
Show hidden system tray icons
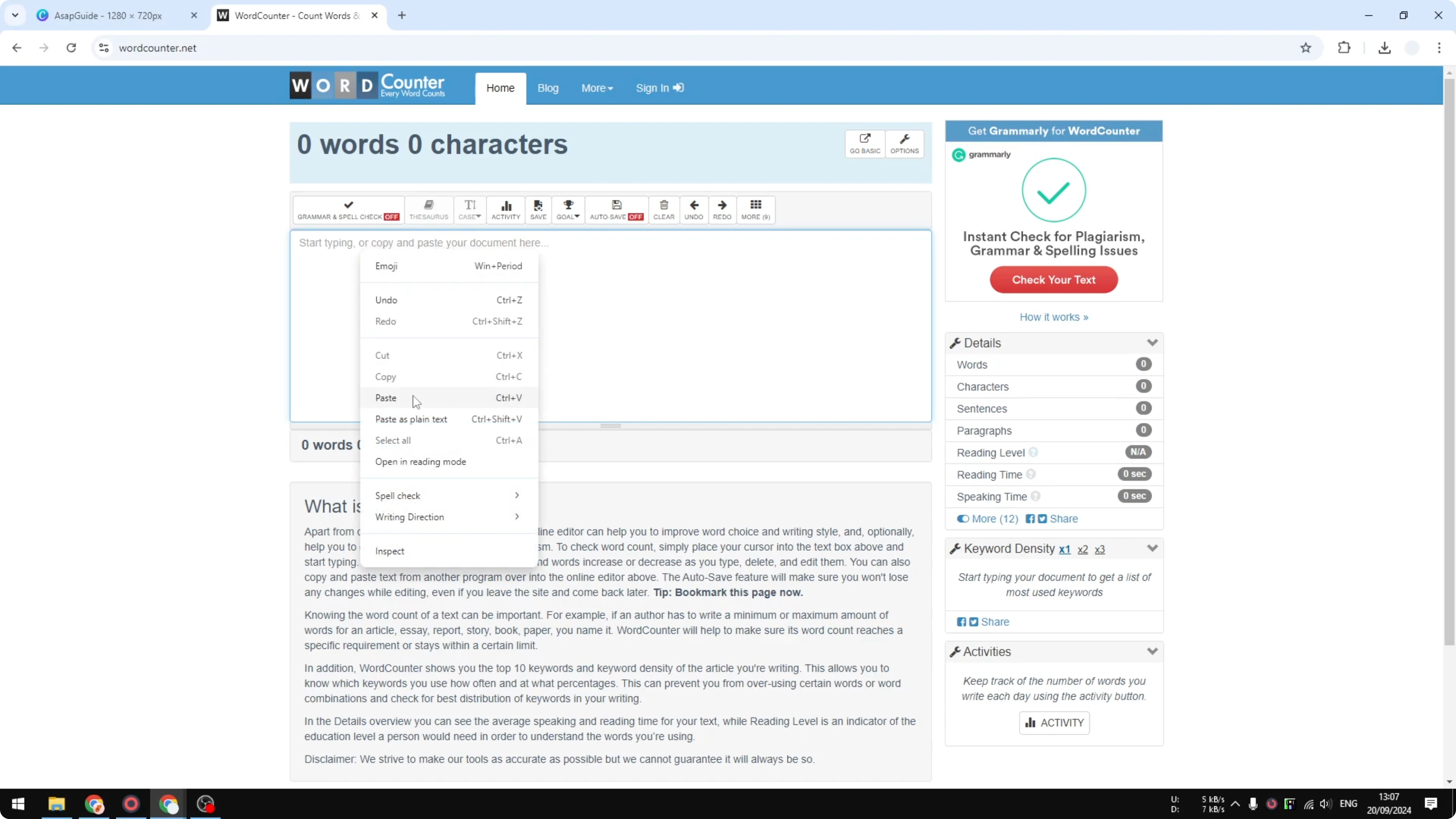(x=1236, y=804)
